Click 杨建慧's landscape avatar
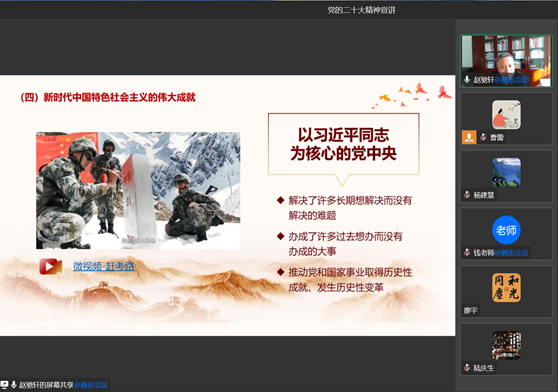The height and width of the screenshot is (392, 558). pos(506,173)
